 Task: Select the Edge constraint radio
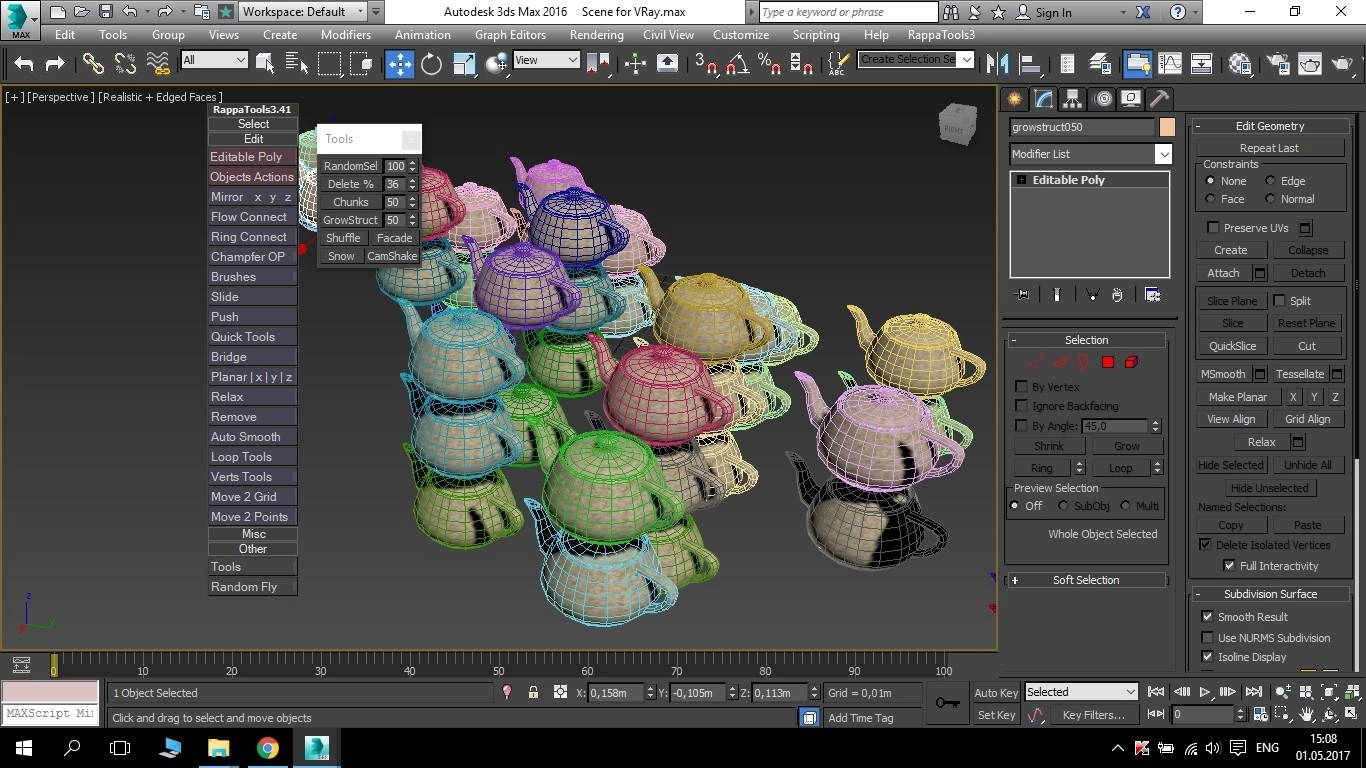1270,181
